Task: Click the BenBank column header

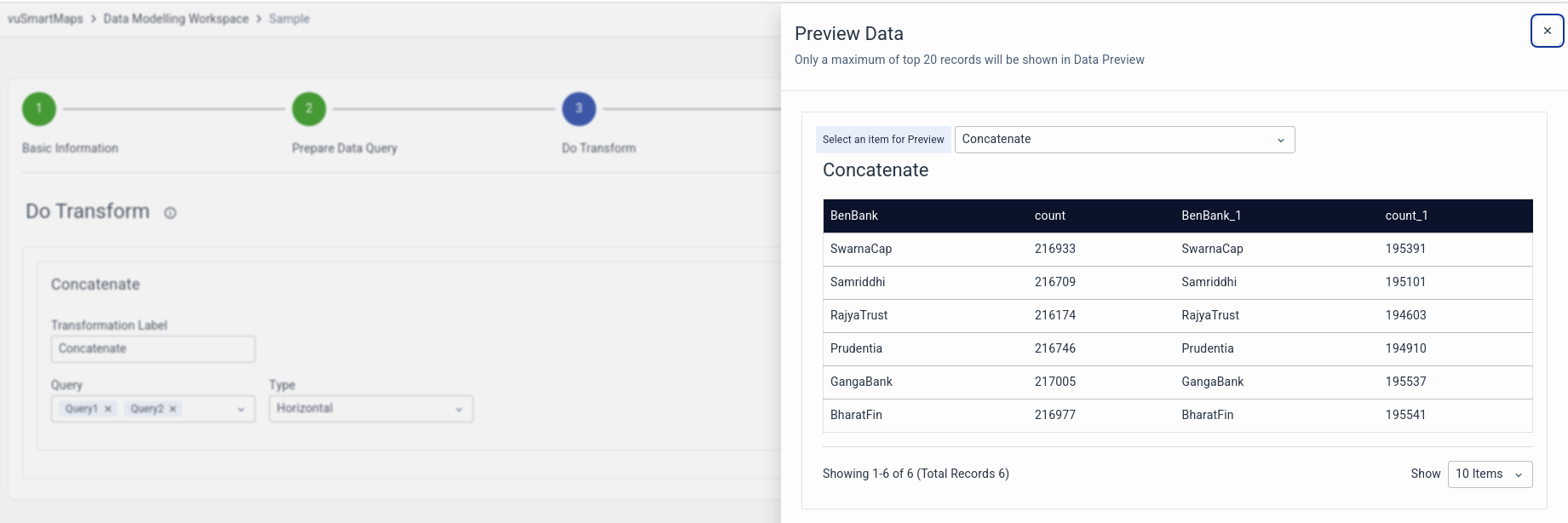Action: [854, 216]
